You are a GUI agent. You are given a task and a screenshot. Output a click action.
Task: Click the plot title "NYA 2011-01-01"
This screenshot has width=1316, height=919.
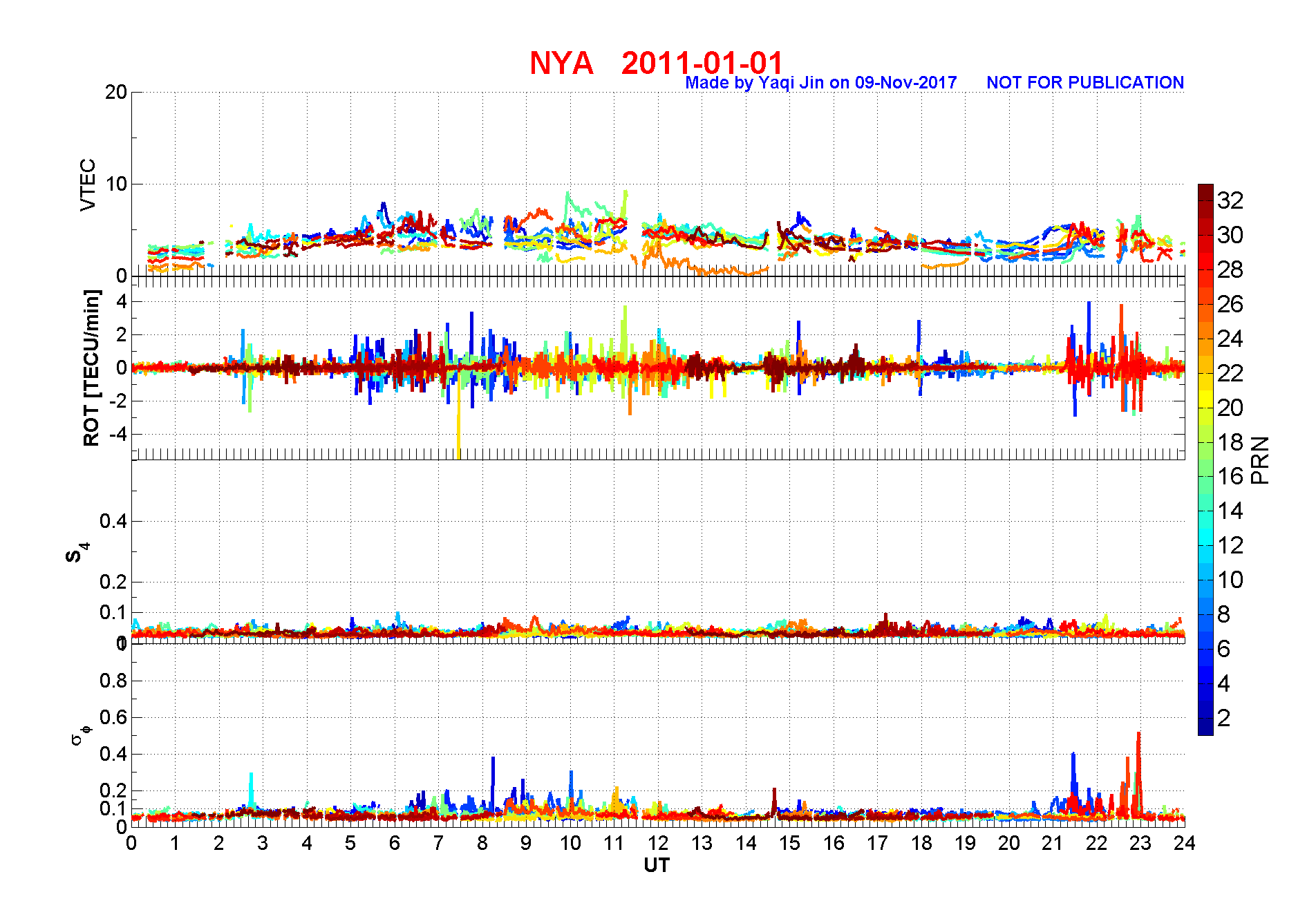click(x=656, y=63)
